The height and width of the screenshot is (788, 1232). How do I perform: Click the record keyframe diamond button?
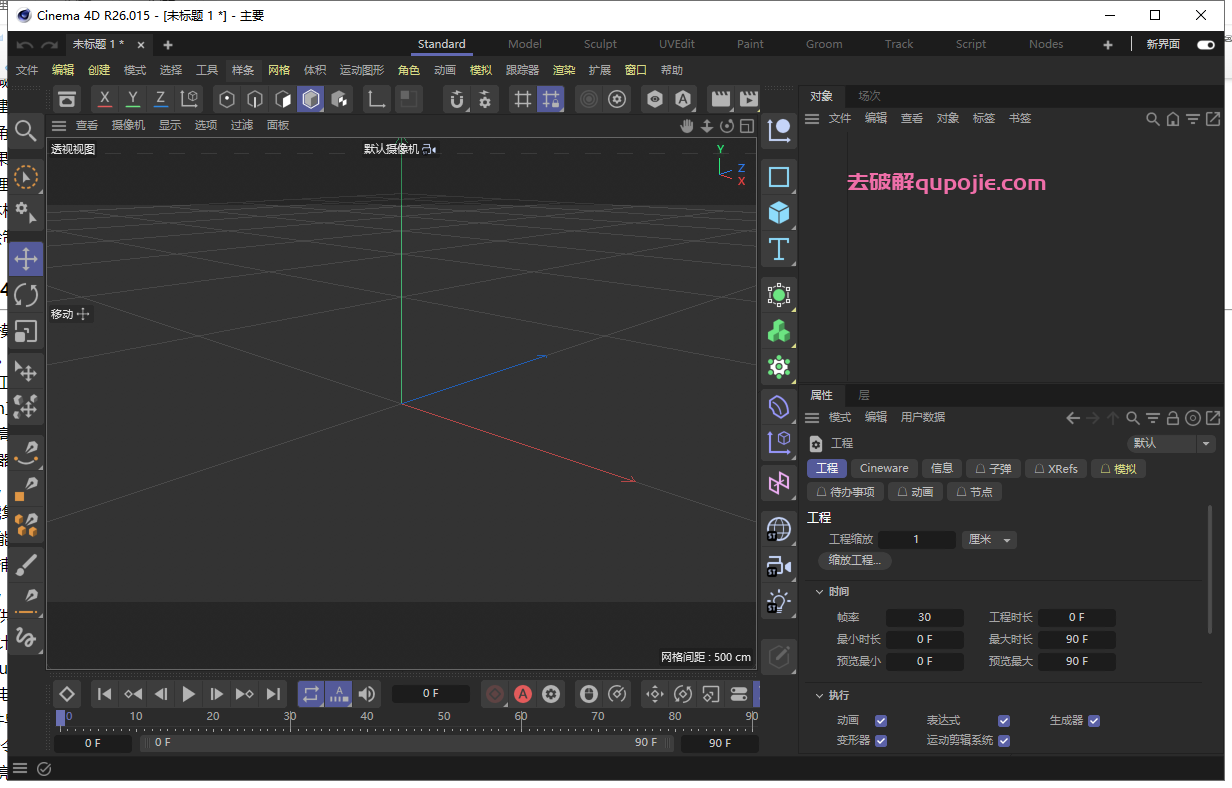tap(66, 693)
